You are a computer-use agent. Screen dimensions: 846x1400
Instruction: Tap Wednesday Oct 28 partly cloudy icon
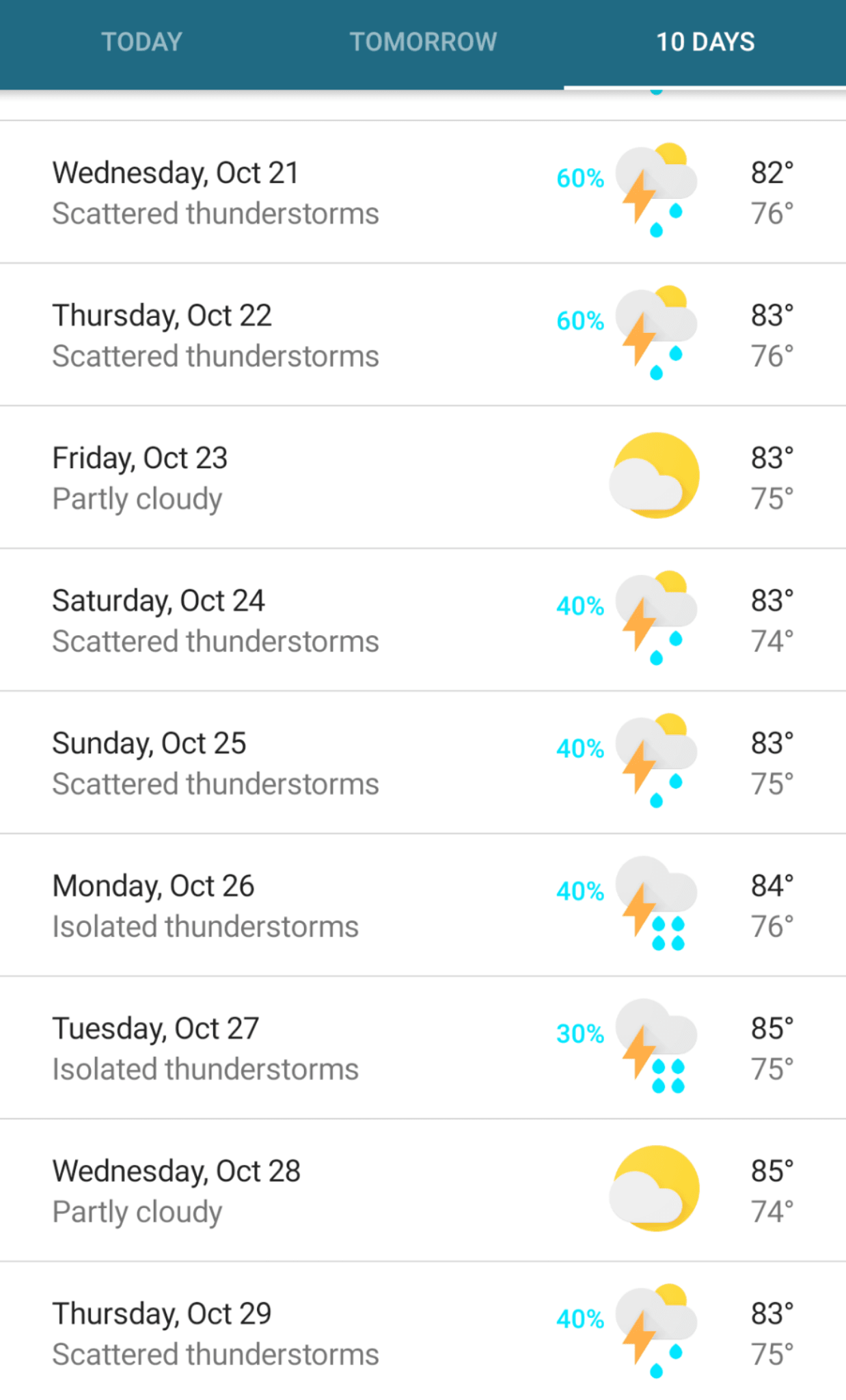point(655,1189)
